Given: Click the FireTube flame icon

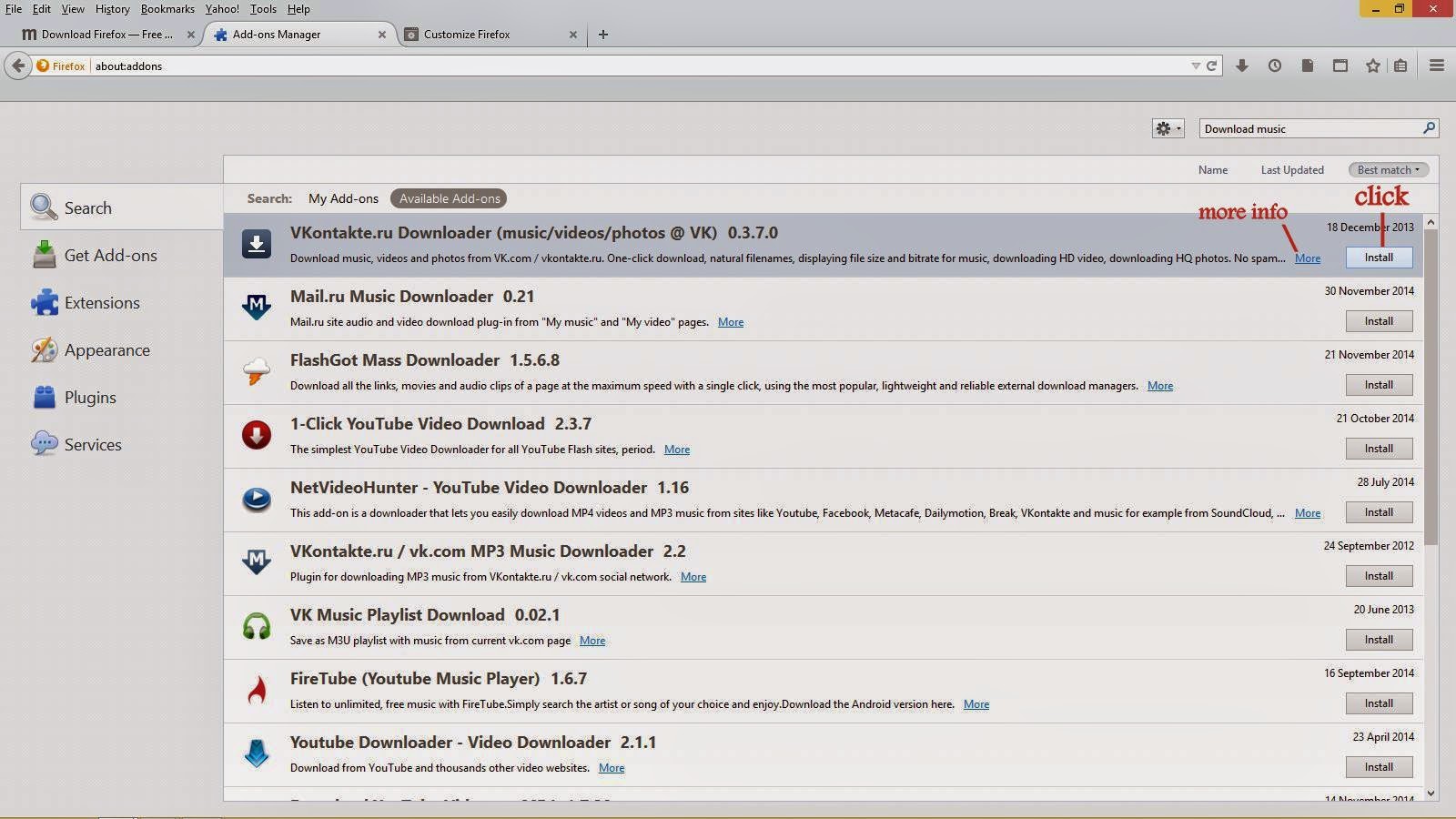Looking at the screenshot, I should tap(257, 690).
